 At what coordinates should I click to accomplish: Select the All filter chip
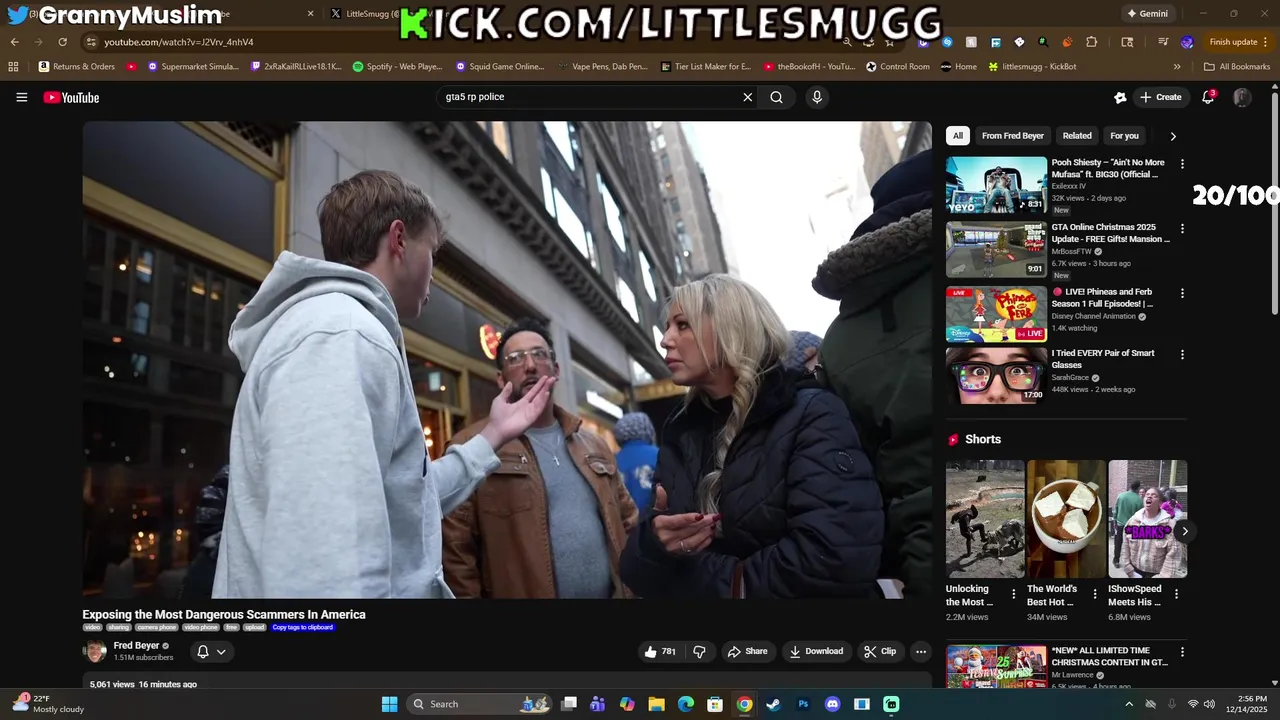click(x=958, y=136)
